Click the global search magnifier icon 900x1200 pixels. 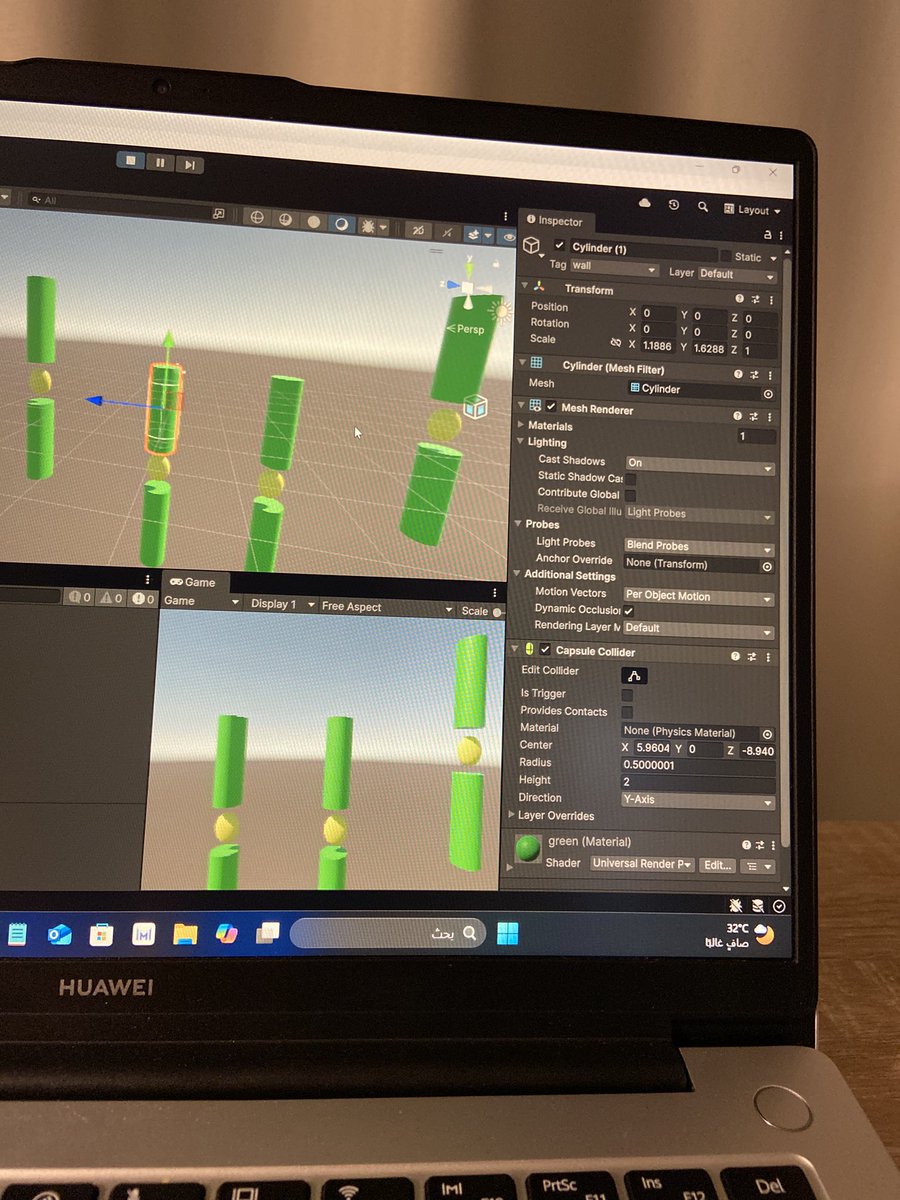703,207
